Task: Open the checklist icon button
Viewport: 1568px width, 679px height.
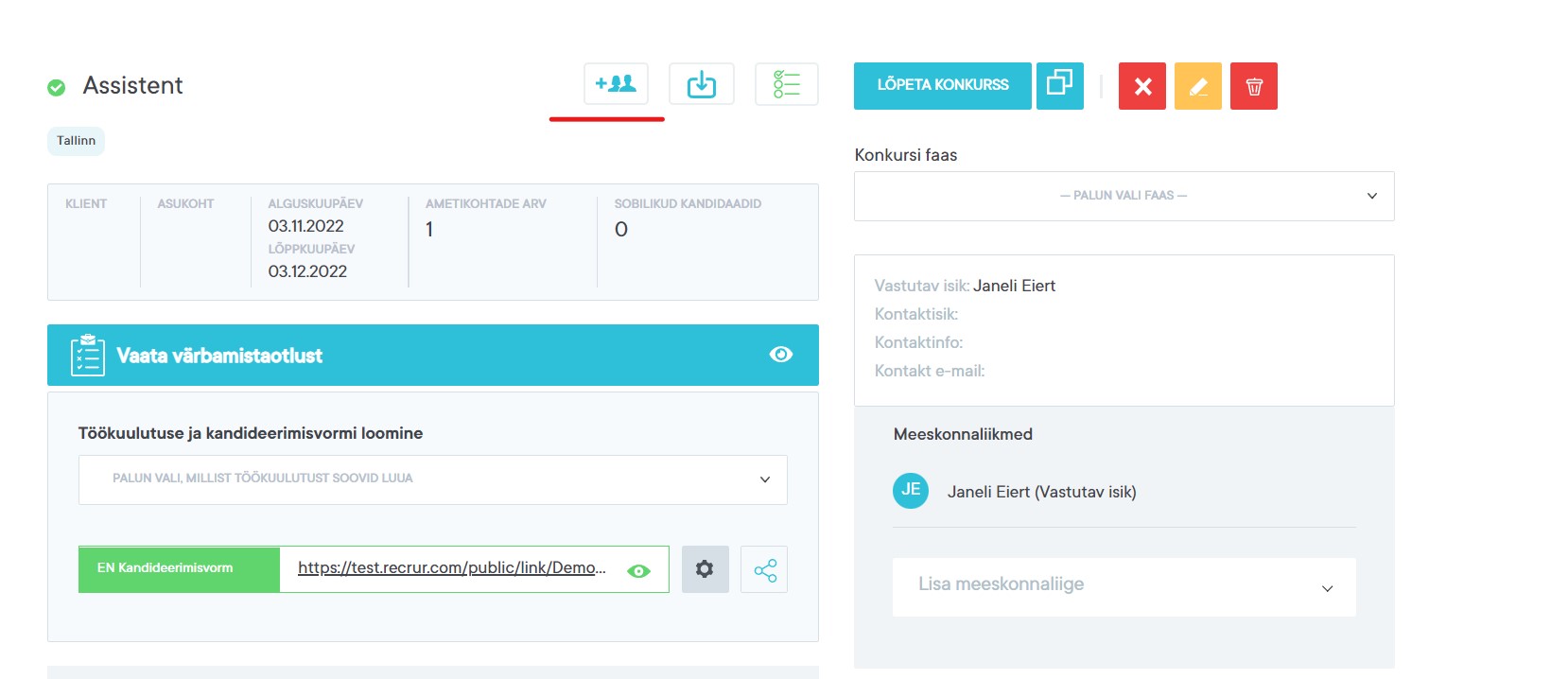Action: click(786, 84)
